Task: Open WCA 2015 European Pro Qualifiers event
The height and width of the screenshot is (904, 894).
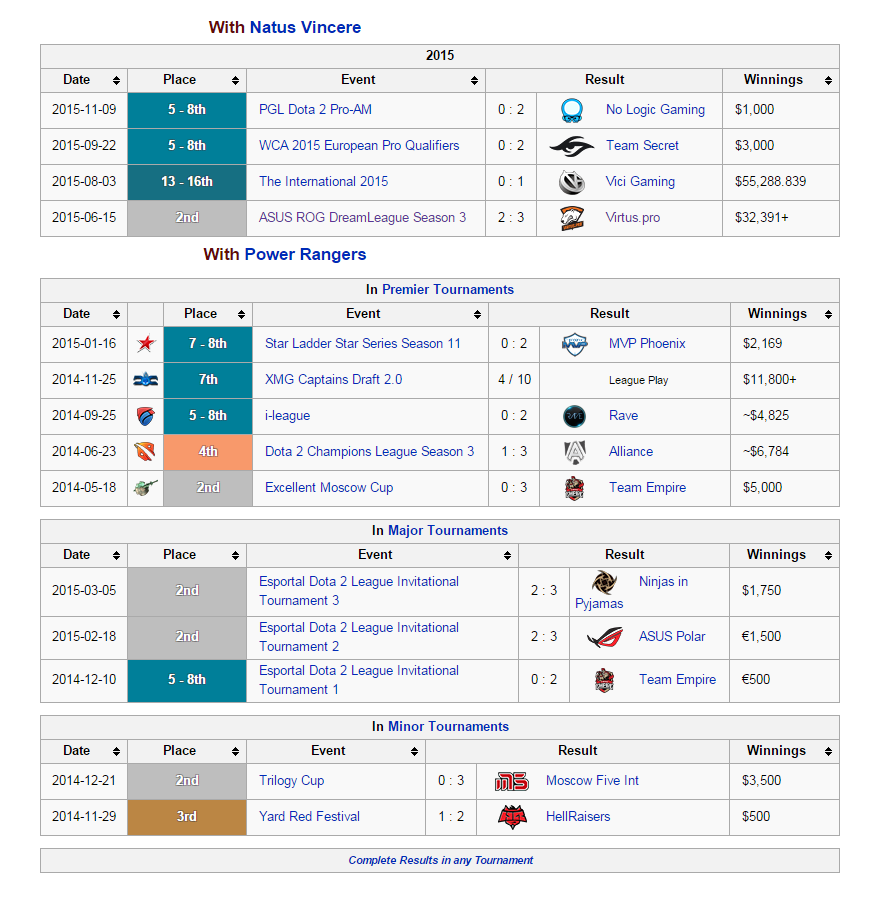Action: pos(359,145)
